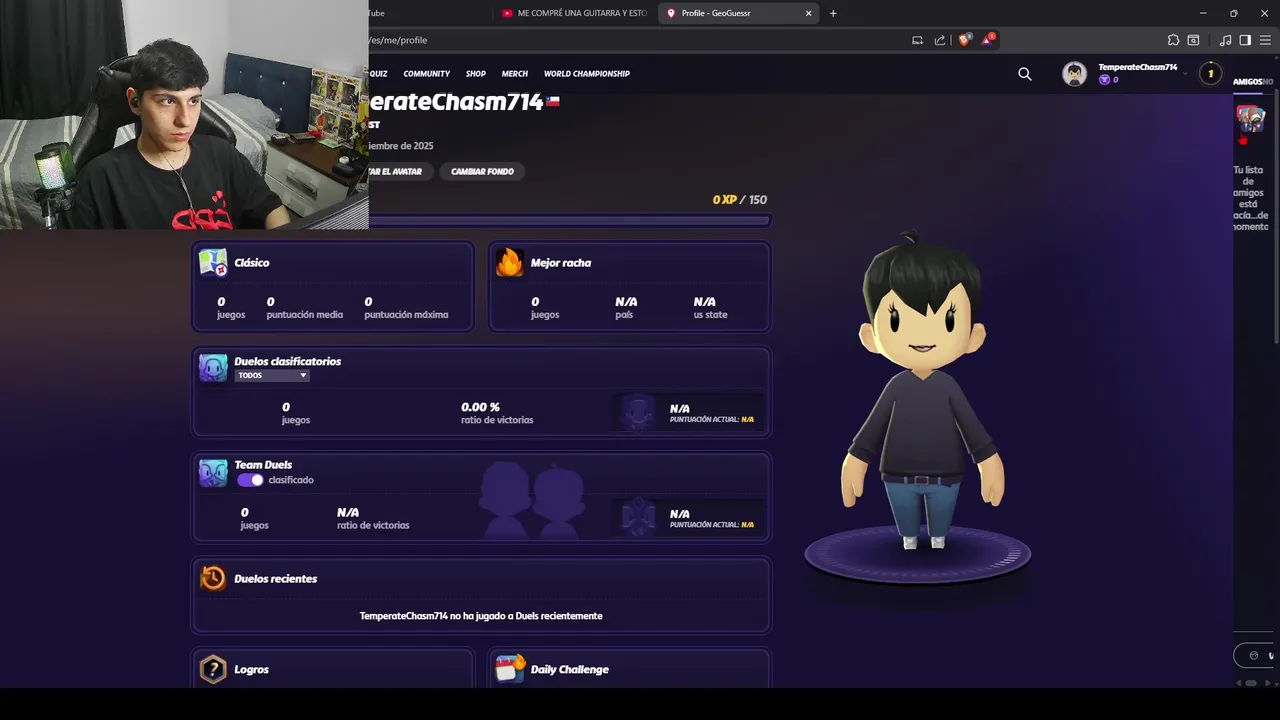Open the QUIZ nav item

[378, 74]
